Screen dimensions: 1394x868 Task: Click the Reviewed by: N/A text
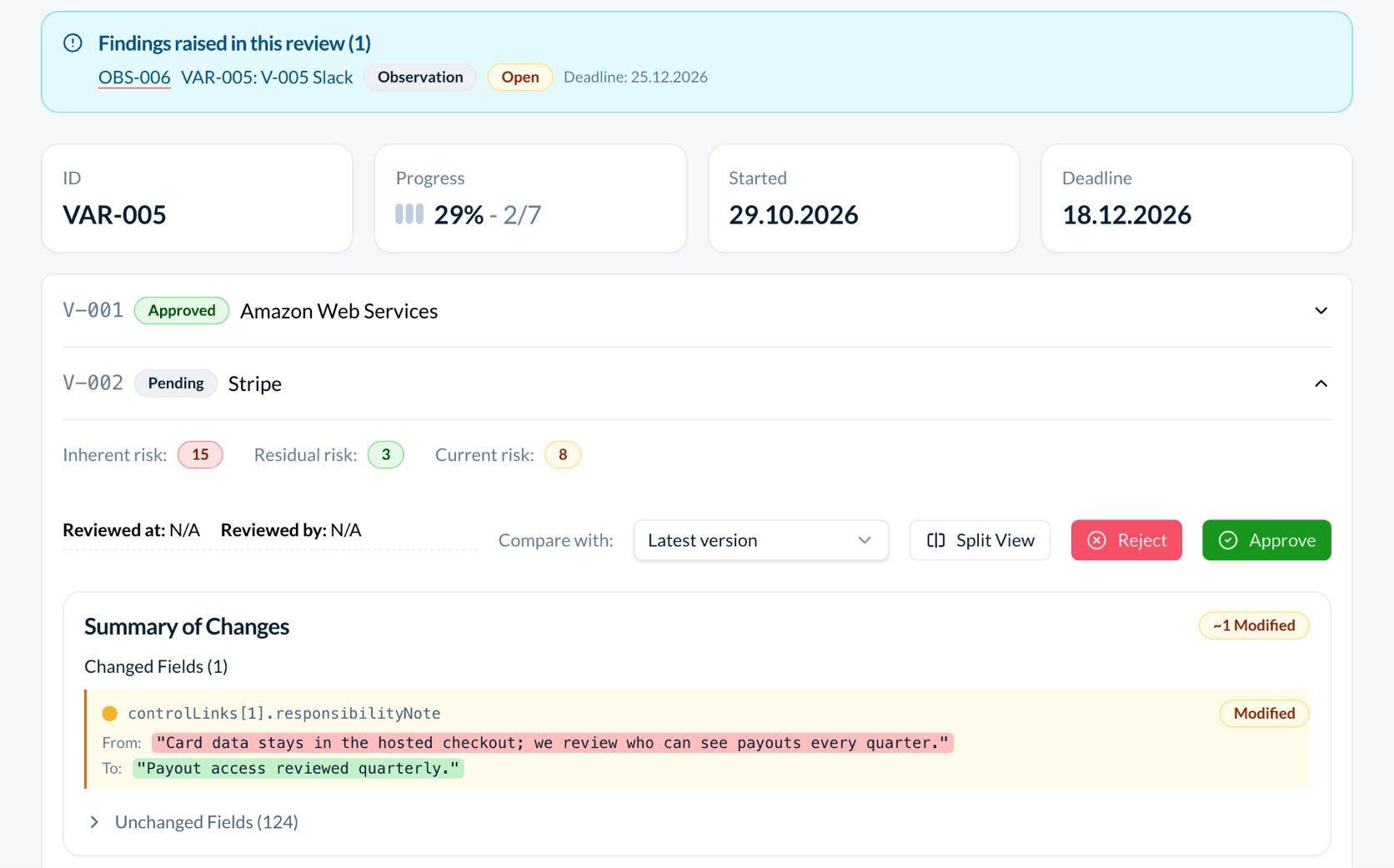click(291, 530)
